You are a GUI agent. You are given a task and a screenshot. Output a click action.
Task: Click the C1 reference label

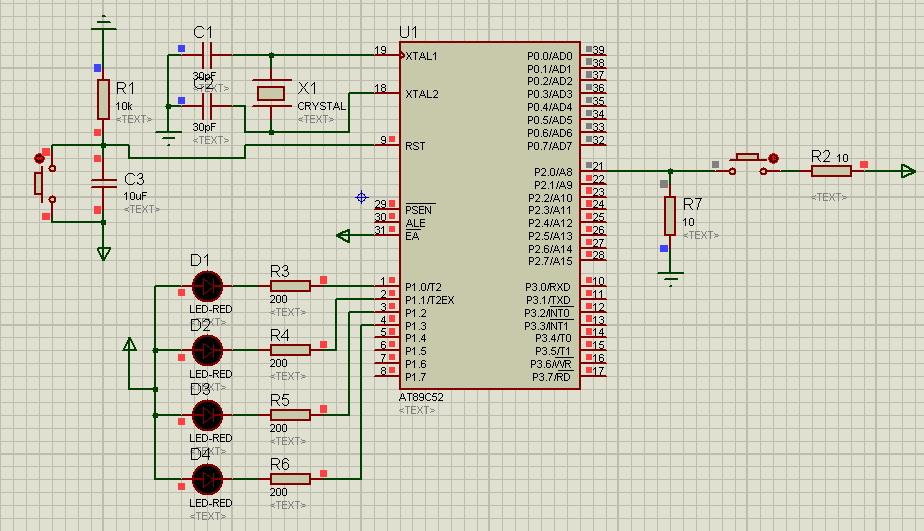point(203,32)
